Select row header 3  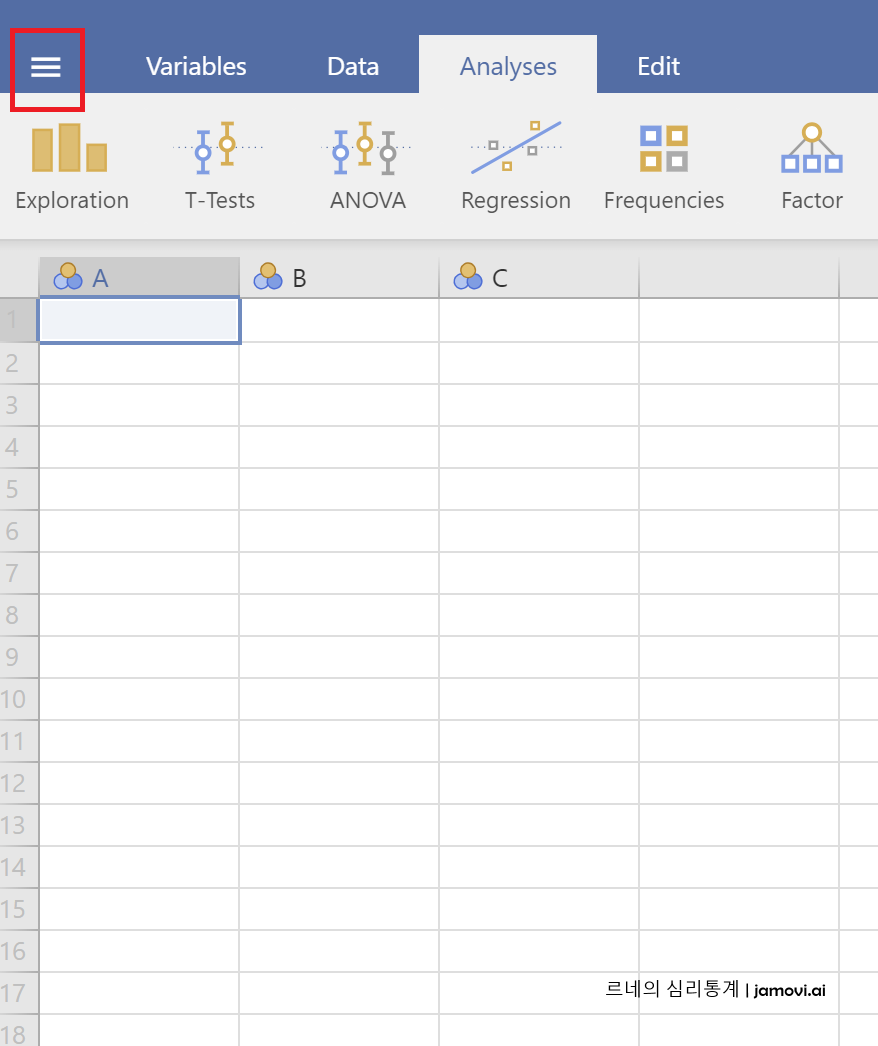(x=19, y=405)
